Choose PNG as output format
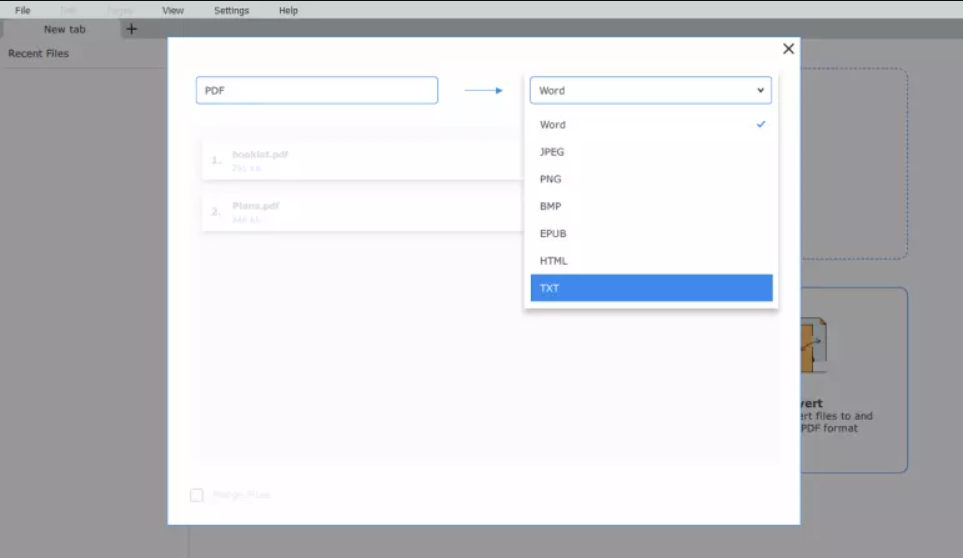 (652, 179)
